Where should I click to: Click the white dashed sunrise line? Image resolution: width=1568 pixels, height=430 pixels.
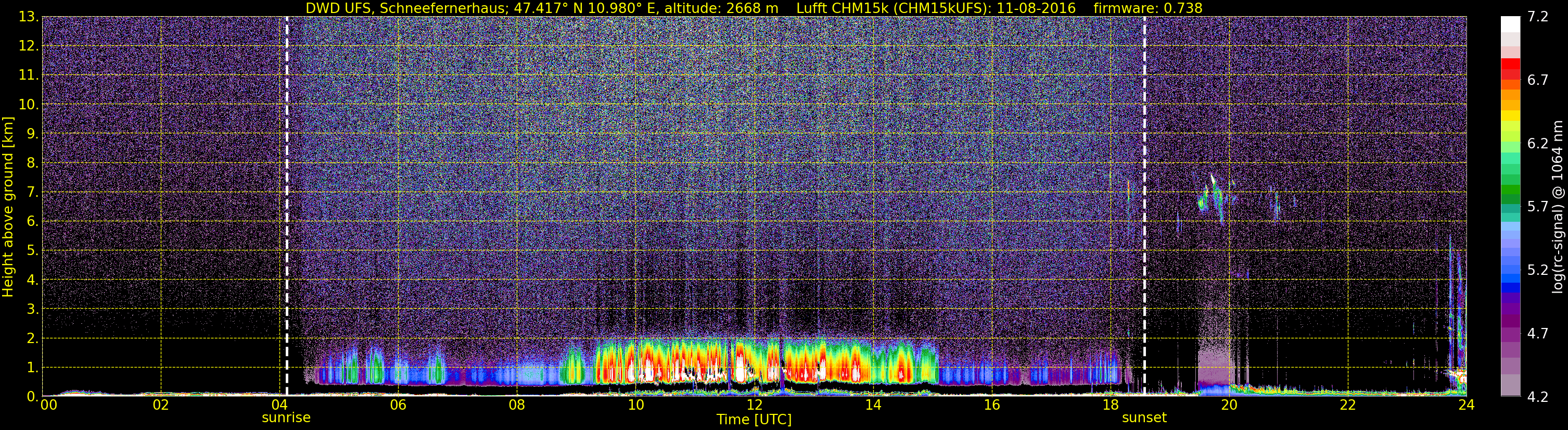tap(287, 207)
